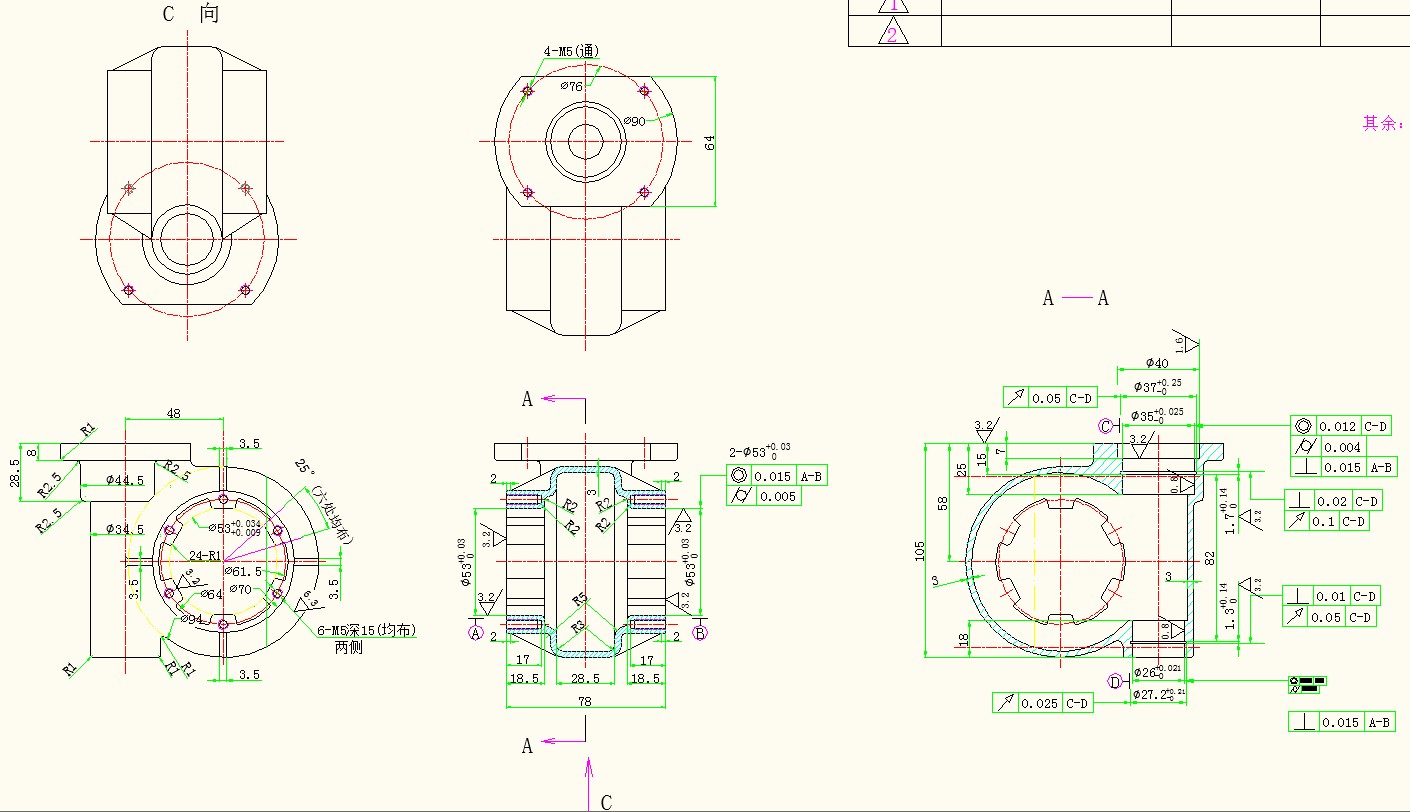The width and height of the screenshot is (1410, 812).
Task: Click the 48 width dimension text
Action: [x=173, y=413]
